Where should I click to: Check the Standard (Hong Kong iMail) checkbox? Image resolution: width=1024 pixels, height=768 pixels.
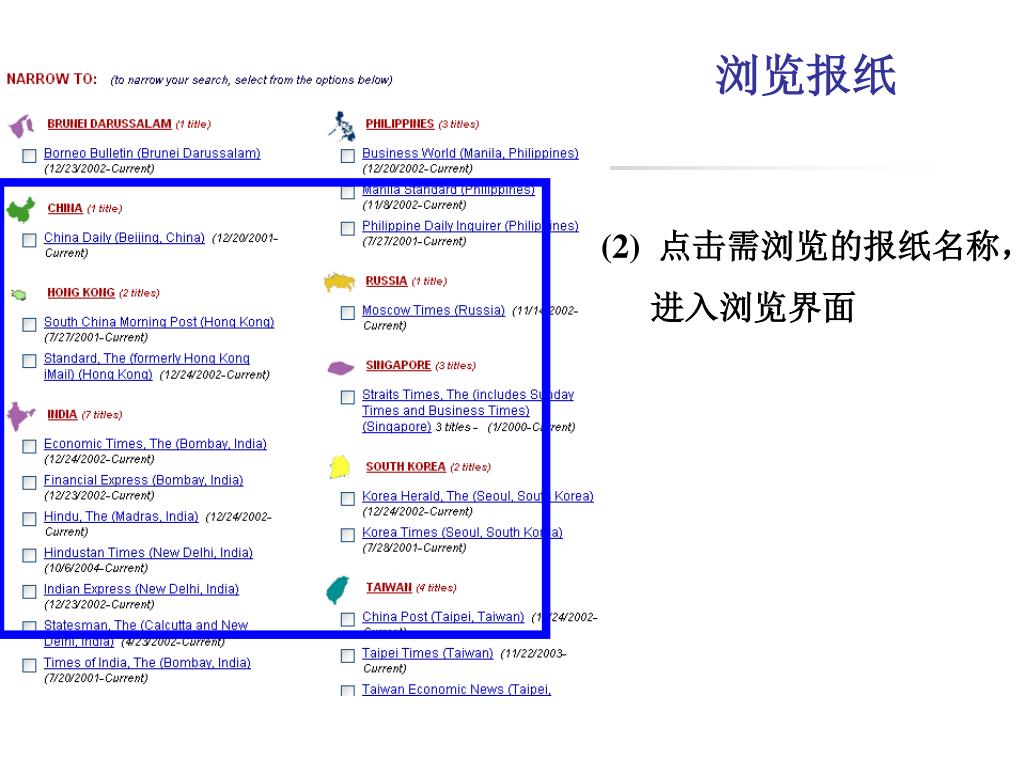pos(29,360)
